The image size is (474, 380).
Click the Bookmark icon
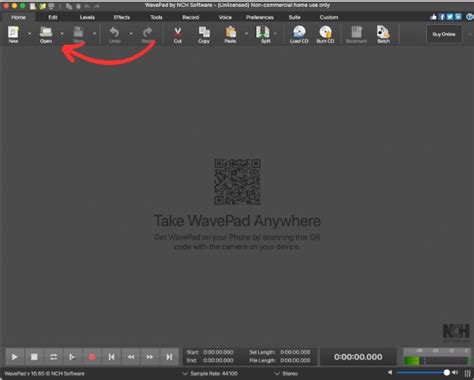tap(356, 34)
